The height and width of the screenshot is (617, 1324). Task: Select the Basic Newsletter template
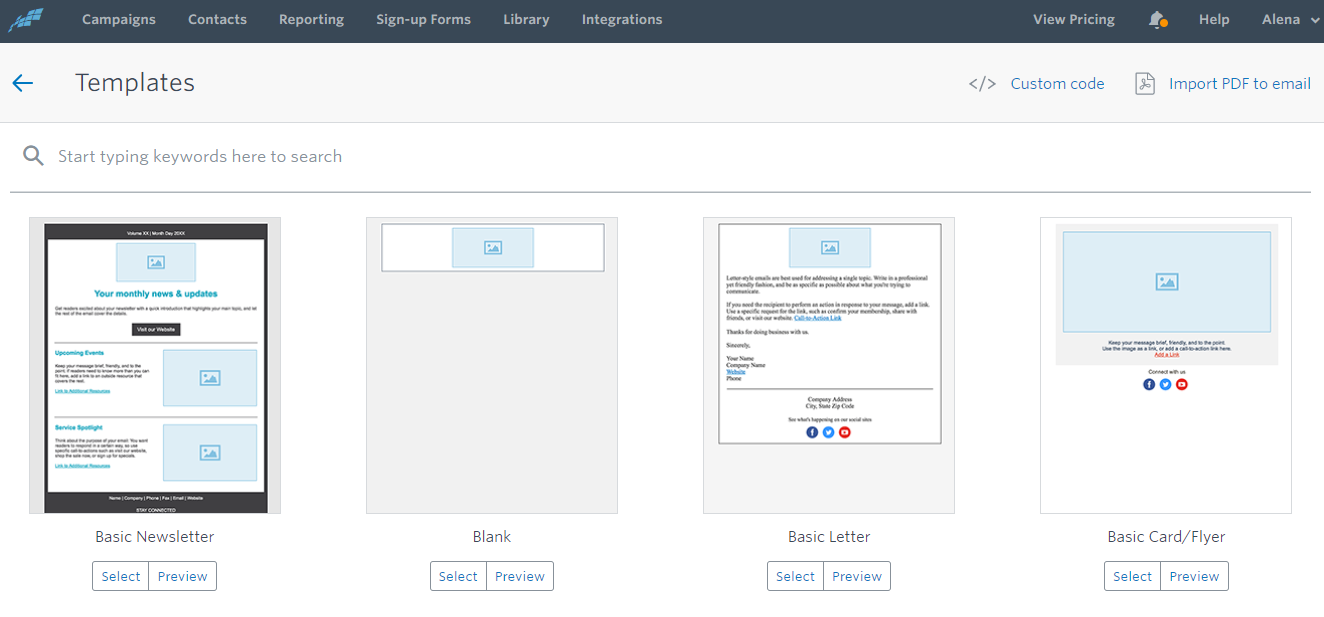click(121, 576)
